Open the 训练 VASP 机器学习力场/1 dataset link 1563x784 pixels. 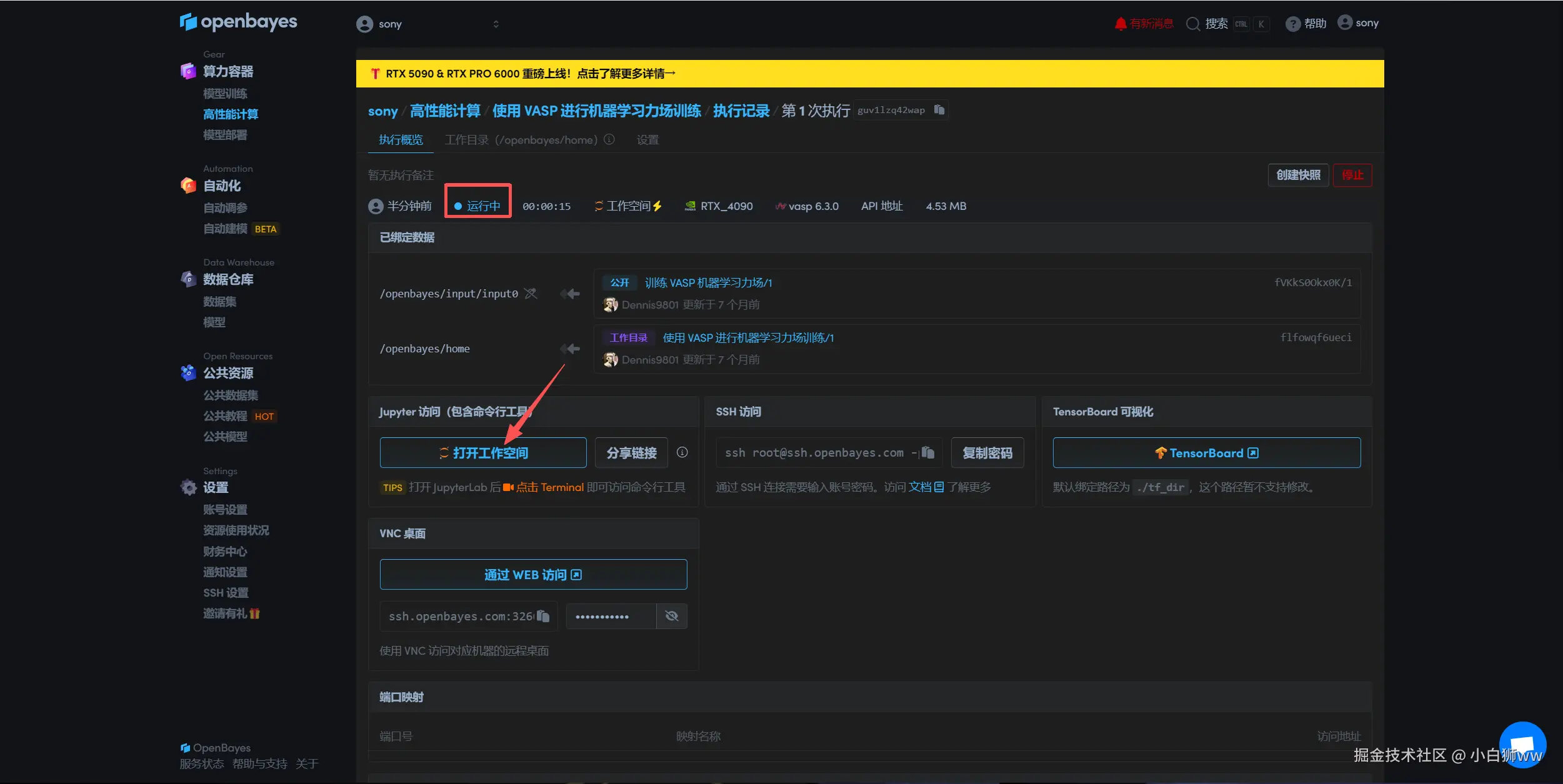point(708,283)
